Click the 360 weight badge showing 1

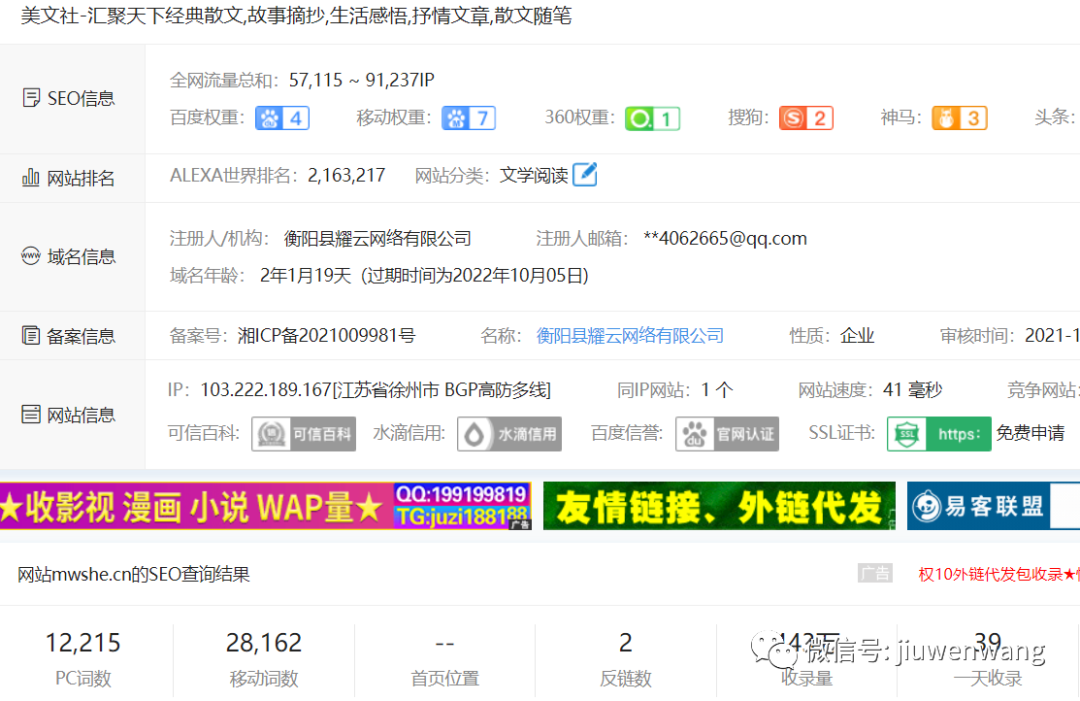point(652,117)
